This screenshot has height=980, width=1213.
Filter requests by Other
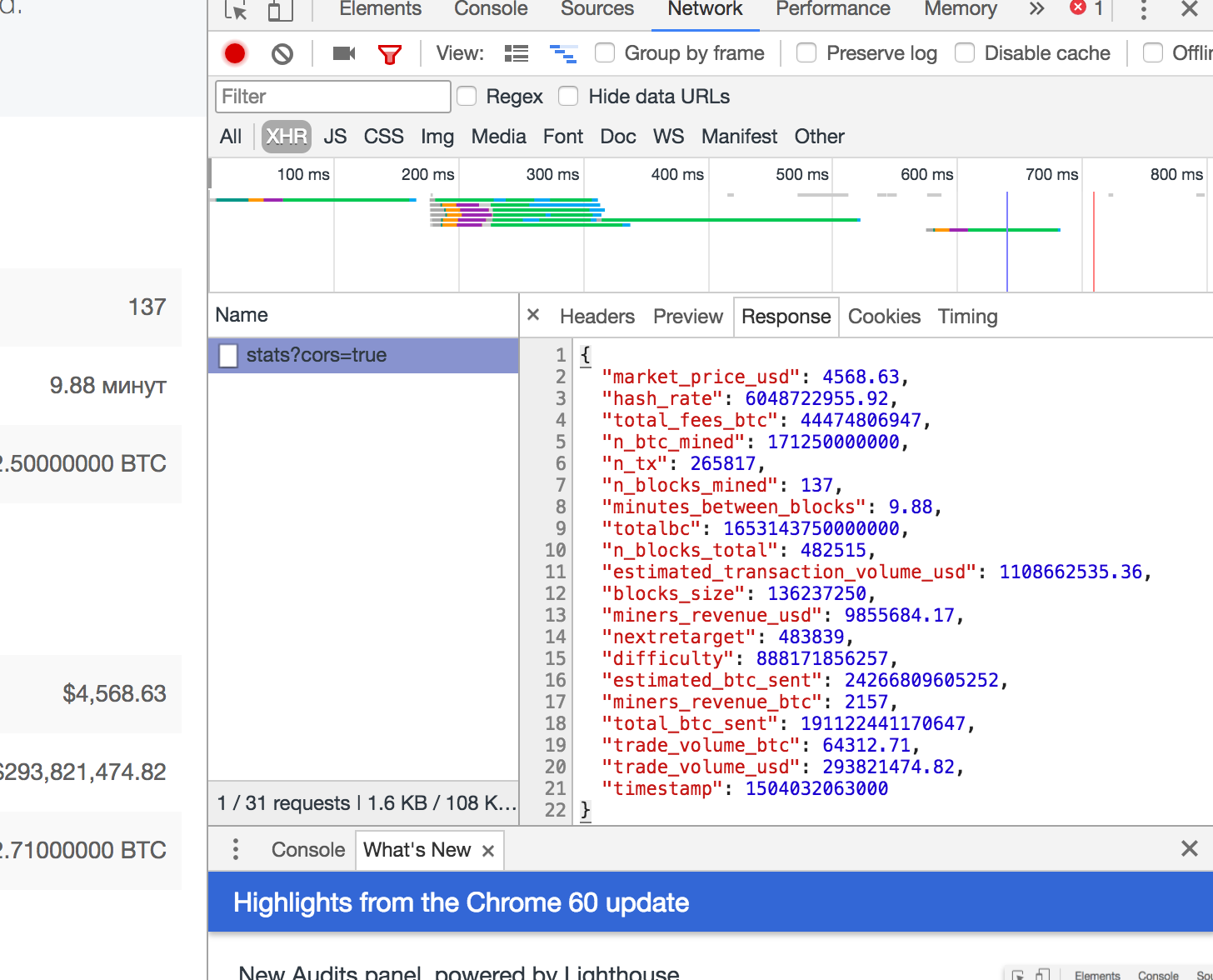point(819,137)
